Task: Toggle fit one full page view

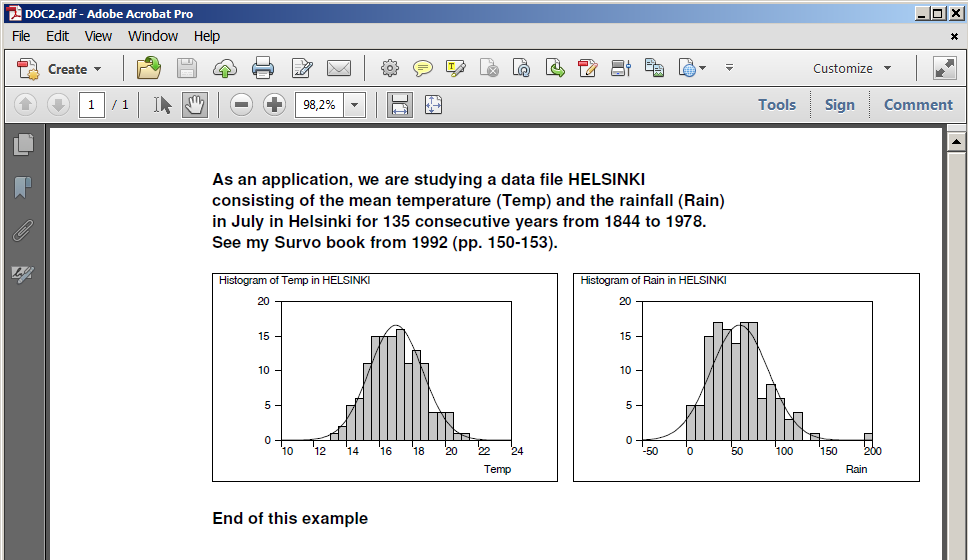Action: [433, 105]
